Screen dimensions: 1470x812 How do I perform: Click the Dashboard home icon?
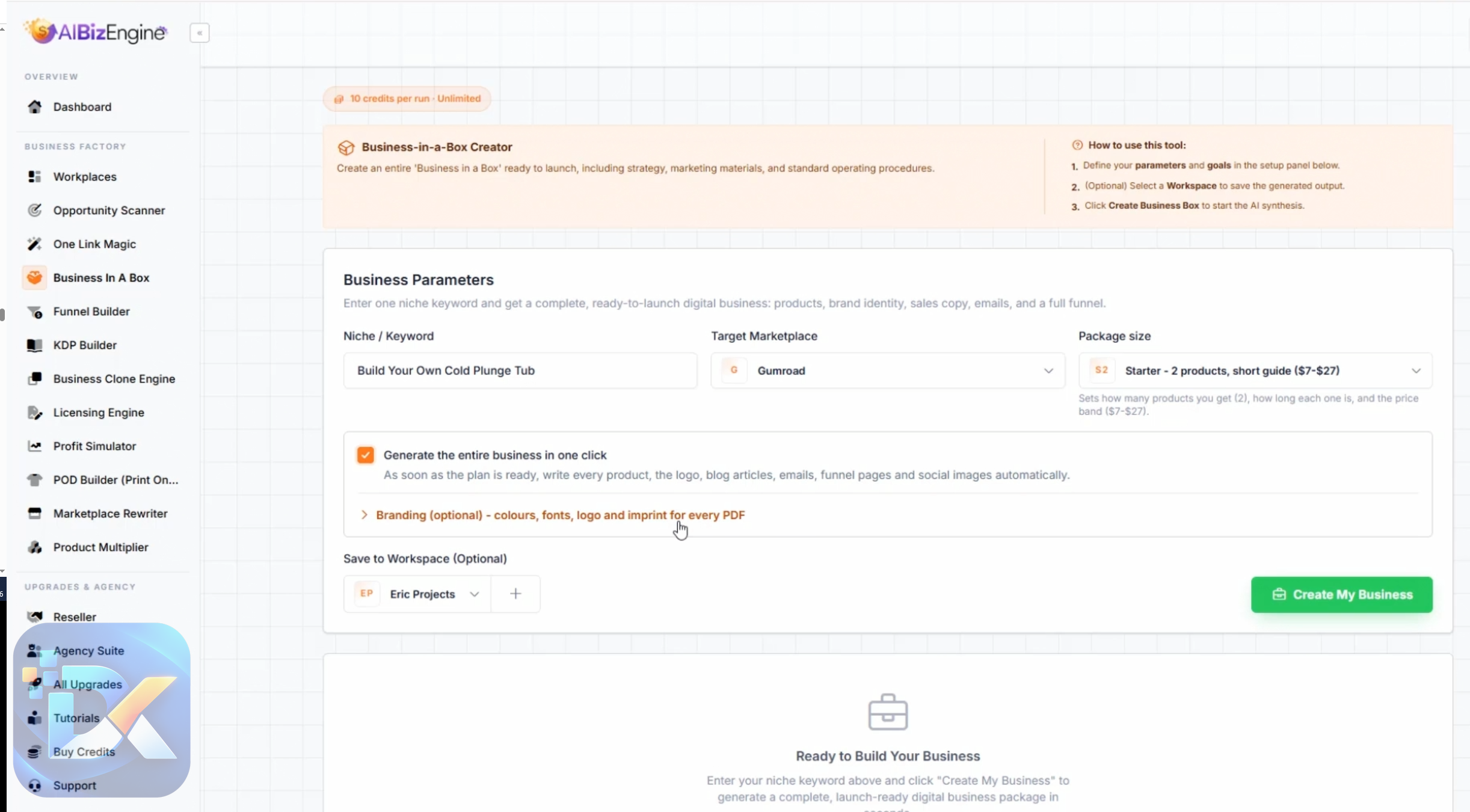pyautogui.click(x=35, y=107)
